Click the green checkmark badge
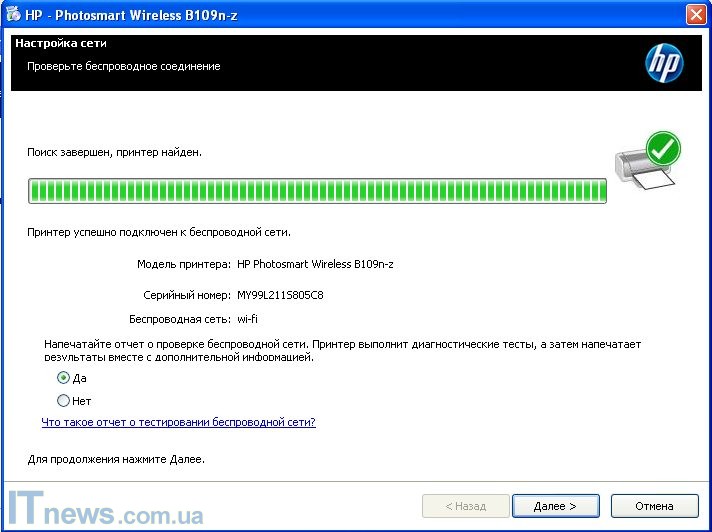Viewport: 712px width, 532px height. point(662,148)
